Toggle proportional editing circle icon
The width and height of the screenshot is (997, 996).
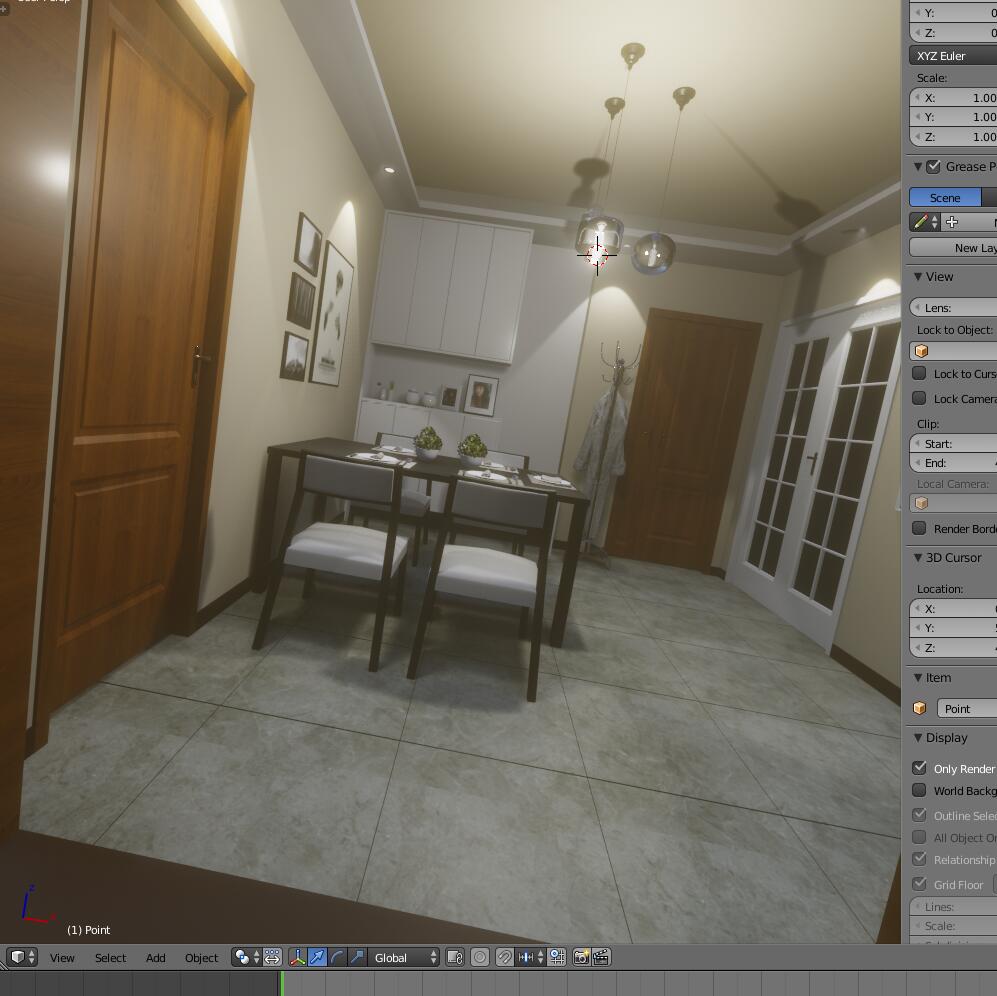click(480, 957)
